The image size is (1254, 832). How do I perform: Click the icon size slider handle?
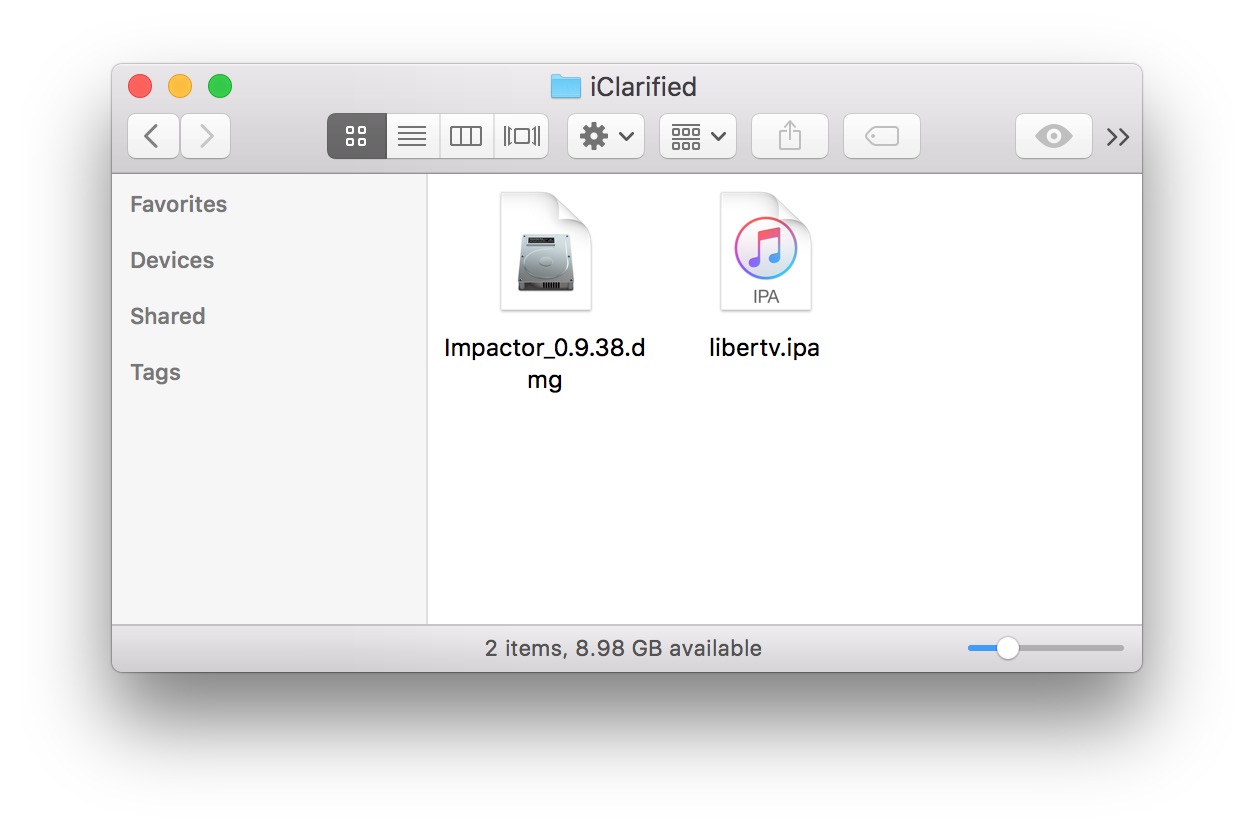point(1008,648)
